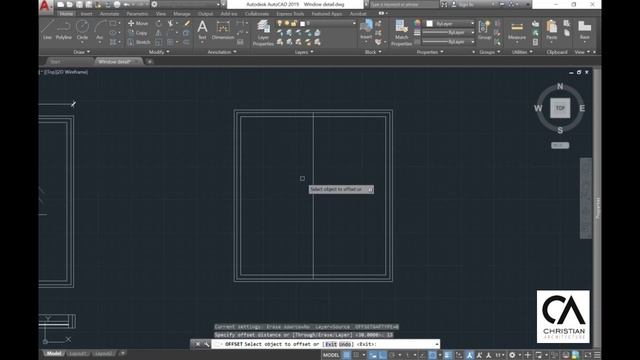Expand the Properties panel dropdown
Image resolution: width=640 pixels, height=360 pixels.
[430, 52]
